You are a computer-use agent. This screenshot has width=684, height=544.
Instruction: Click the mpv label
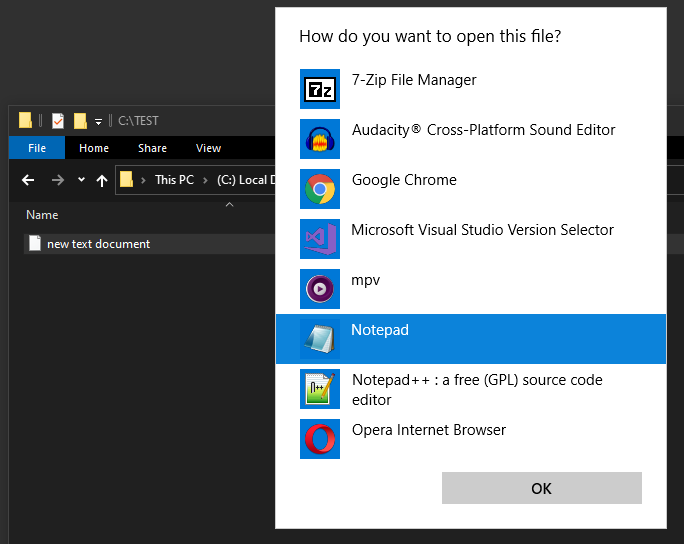click(x=366, y=281)
